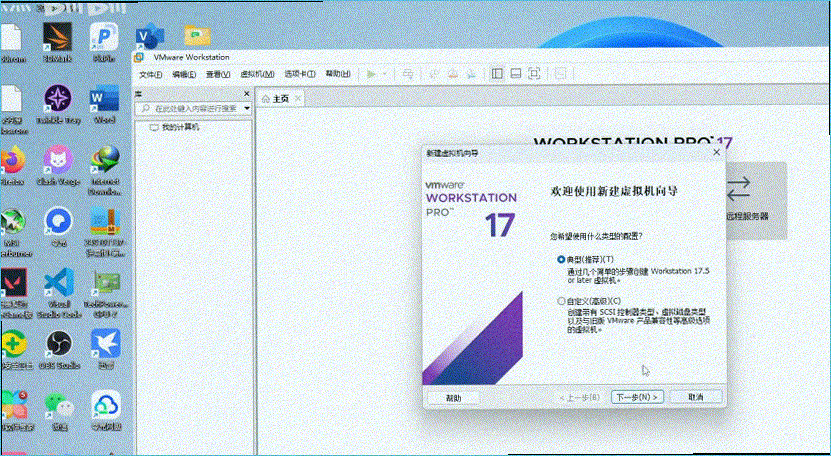Open the blue bird Xunlei desktop icon
The image size is (831, 456).
click(105, 350)
